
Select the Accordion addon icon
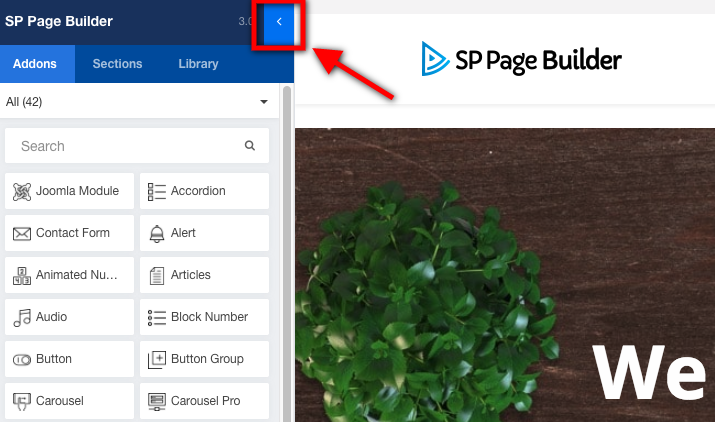(156, 192)
